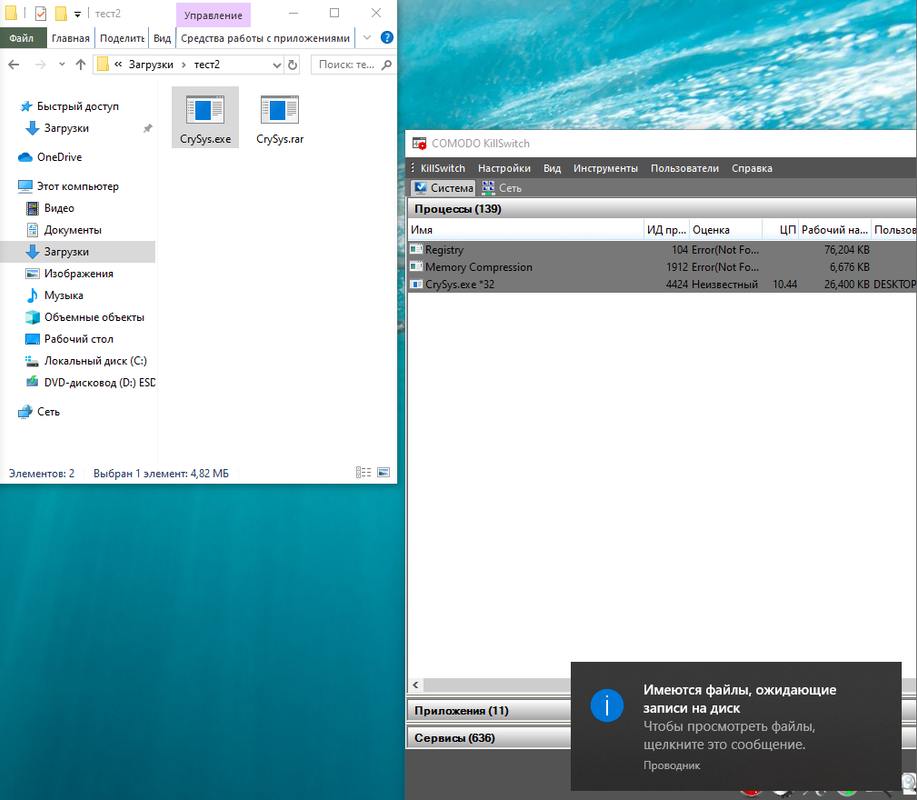
Task: Select the CrySys.rar archive file
Action: click(x=280, y=119)
